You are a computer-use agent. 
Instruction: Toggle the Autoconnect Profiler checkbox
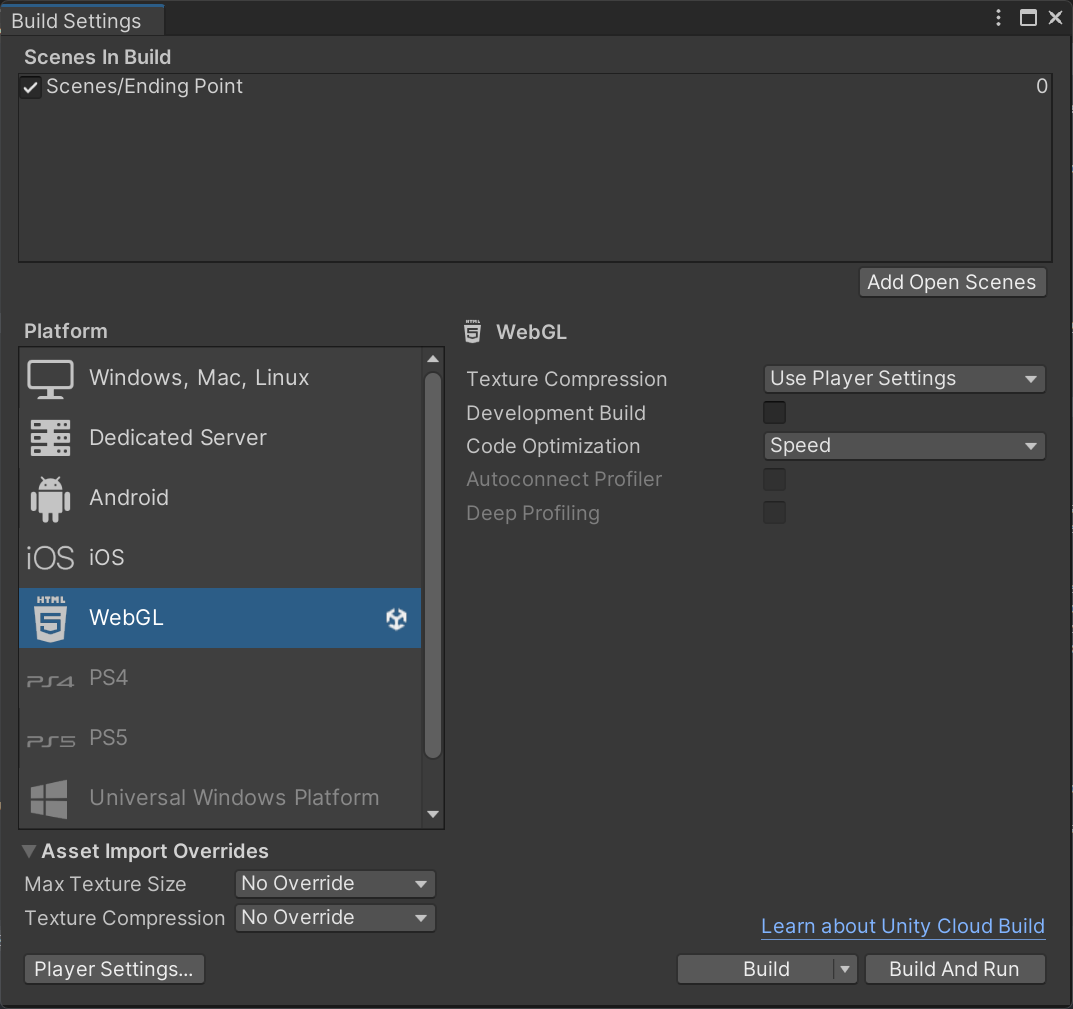(774, 479)
